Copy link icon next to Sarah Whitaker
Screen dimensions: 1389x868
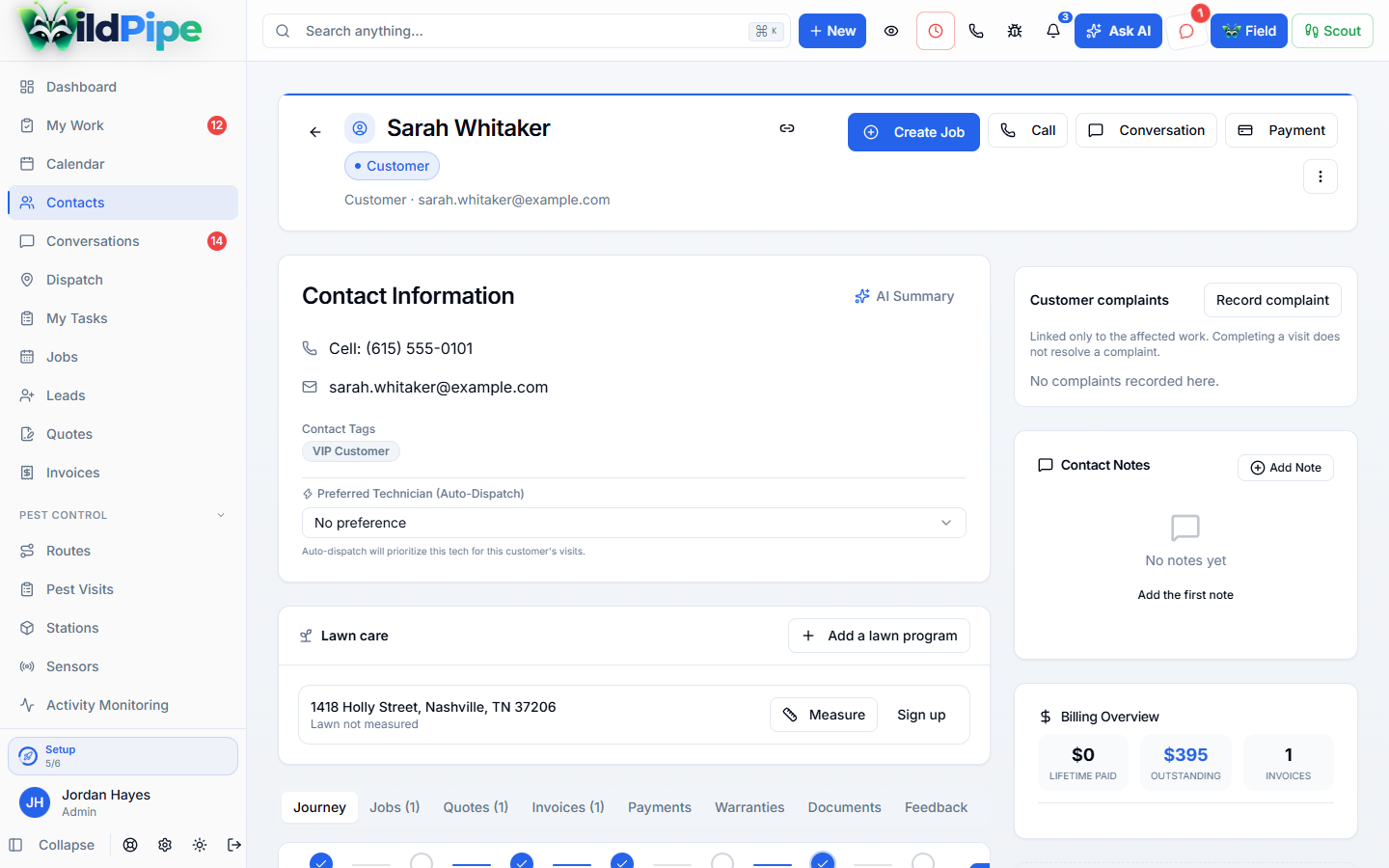click(x=787, y=128)
